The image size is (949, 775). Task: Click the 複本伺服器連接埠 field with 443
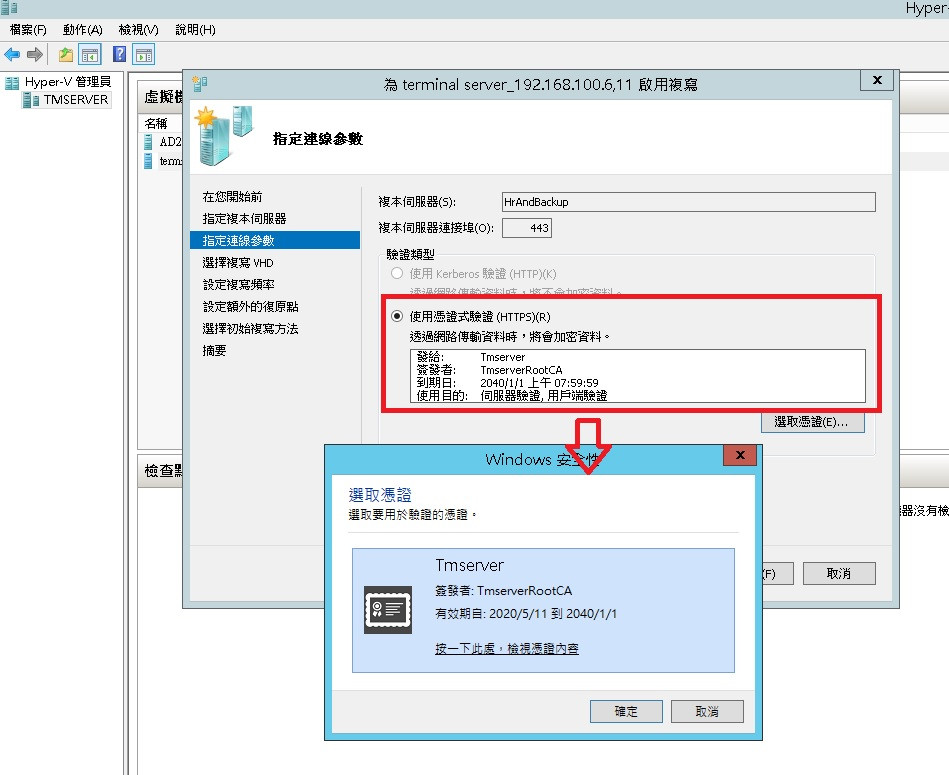point(527,228)
